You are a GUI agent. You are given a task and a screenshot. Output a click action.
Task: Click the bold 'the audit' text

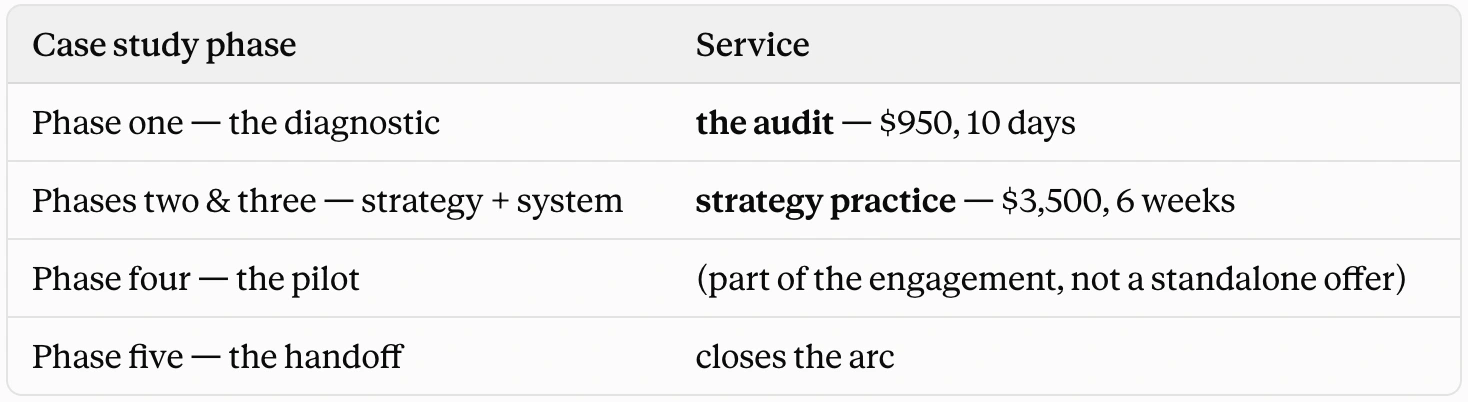(764, 123)
